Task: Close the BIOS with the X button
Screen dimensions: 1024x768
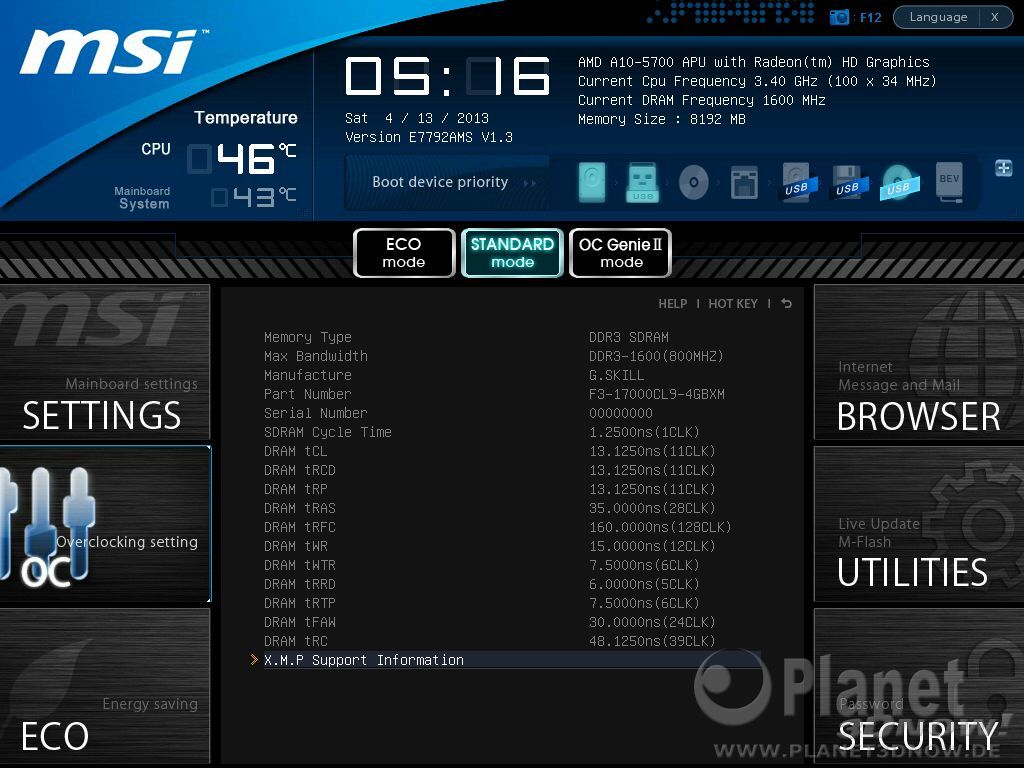Action: (995, 17)
